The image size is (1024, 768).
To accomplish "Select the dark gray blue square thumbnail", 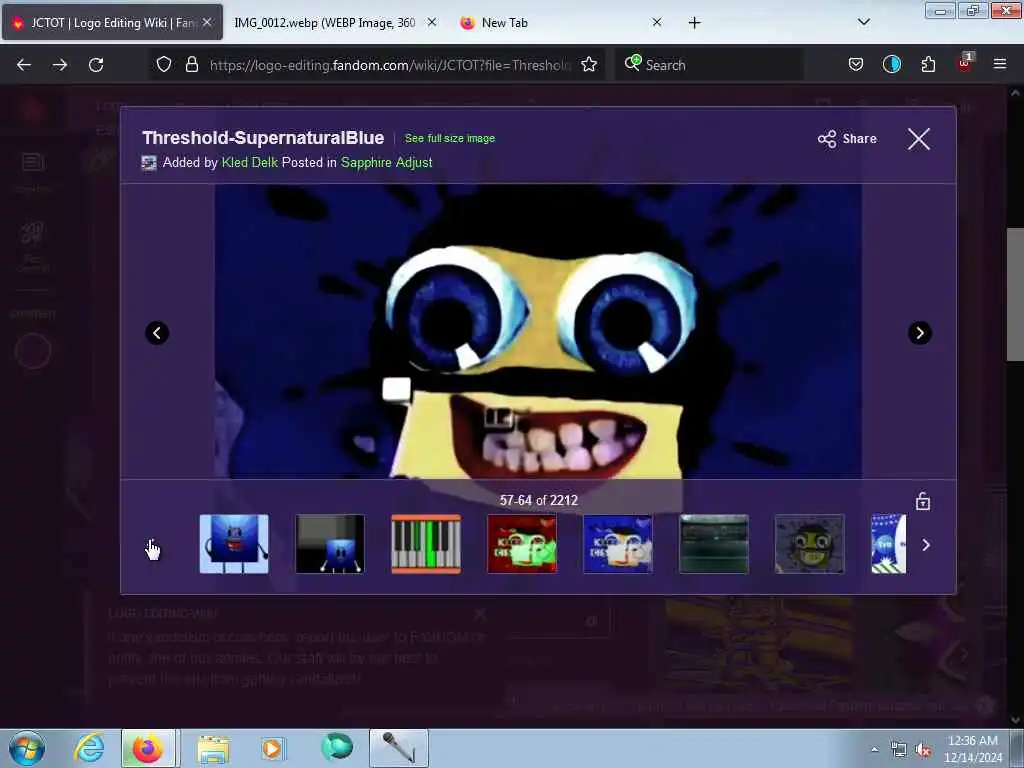I will 330,544.
